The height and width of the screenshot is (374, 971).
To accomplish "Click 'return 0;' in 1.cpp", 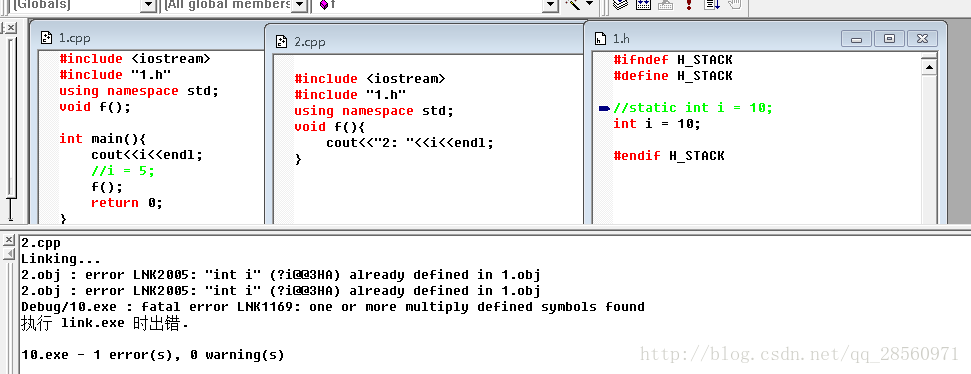I will click(127, 202).
